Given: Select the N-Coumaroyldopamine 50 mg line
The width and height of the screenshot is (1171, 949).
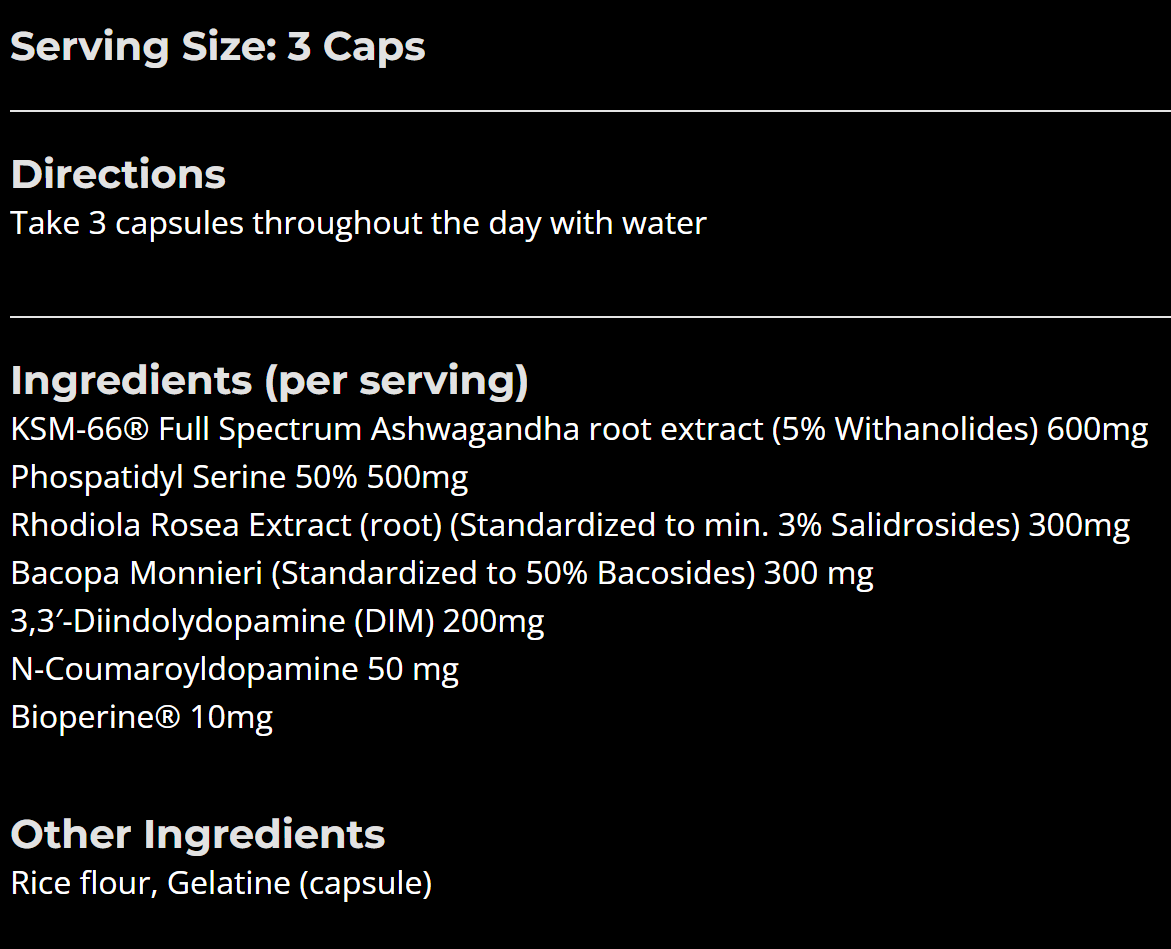Looking at the screenshot, I should (234, 669).
